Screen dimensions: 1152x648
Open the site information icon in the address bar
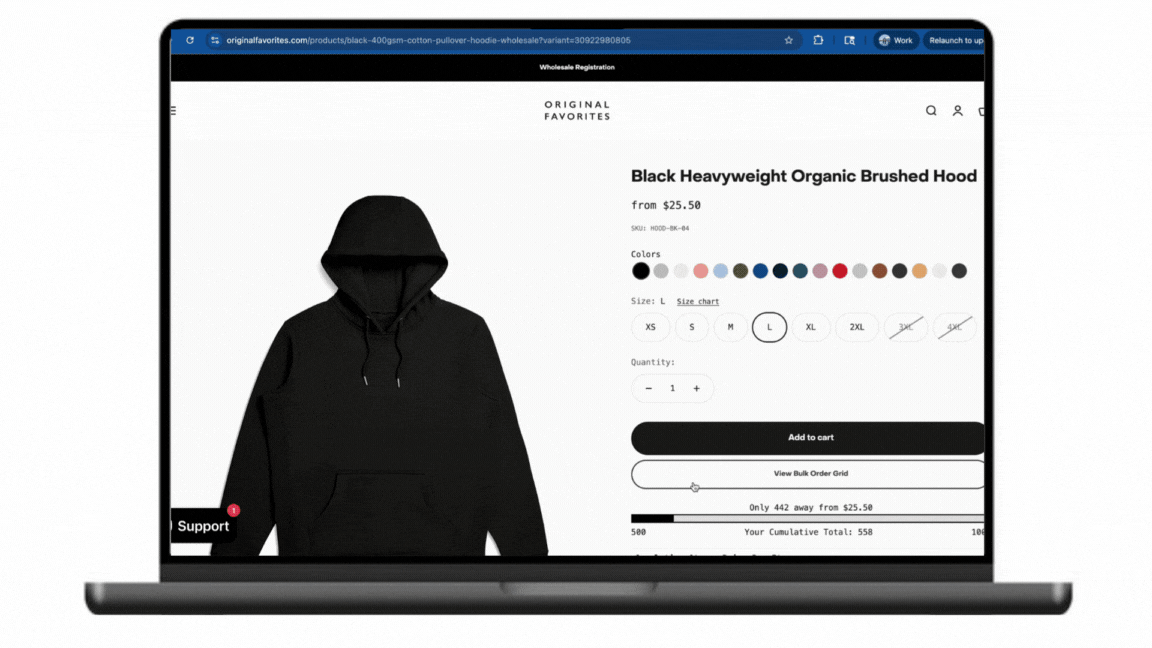[x=215, y=40]
